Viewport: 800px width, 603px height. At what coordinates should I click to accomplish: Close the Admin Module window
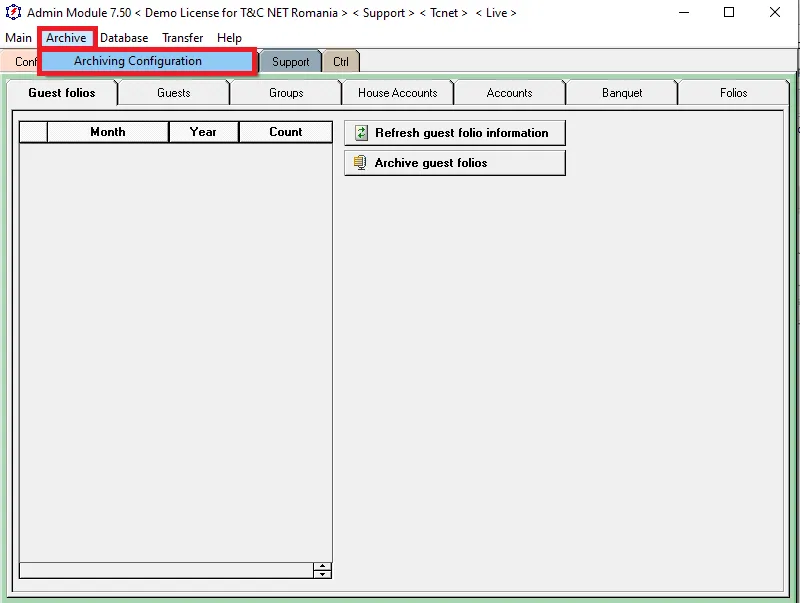[x=774, y=12]
